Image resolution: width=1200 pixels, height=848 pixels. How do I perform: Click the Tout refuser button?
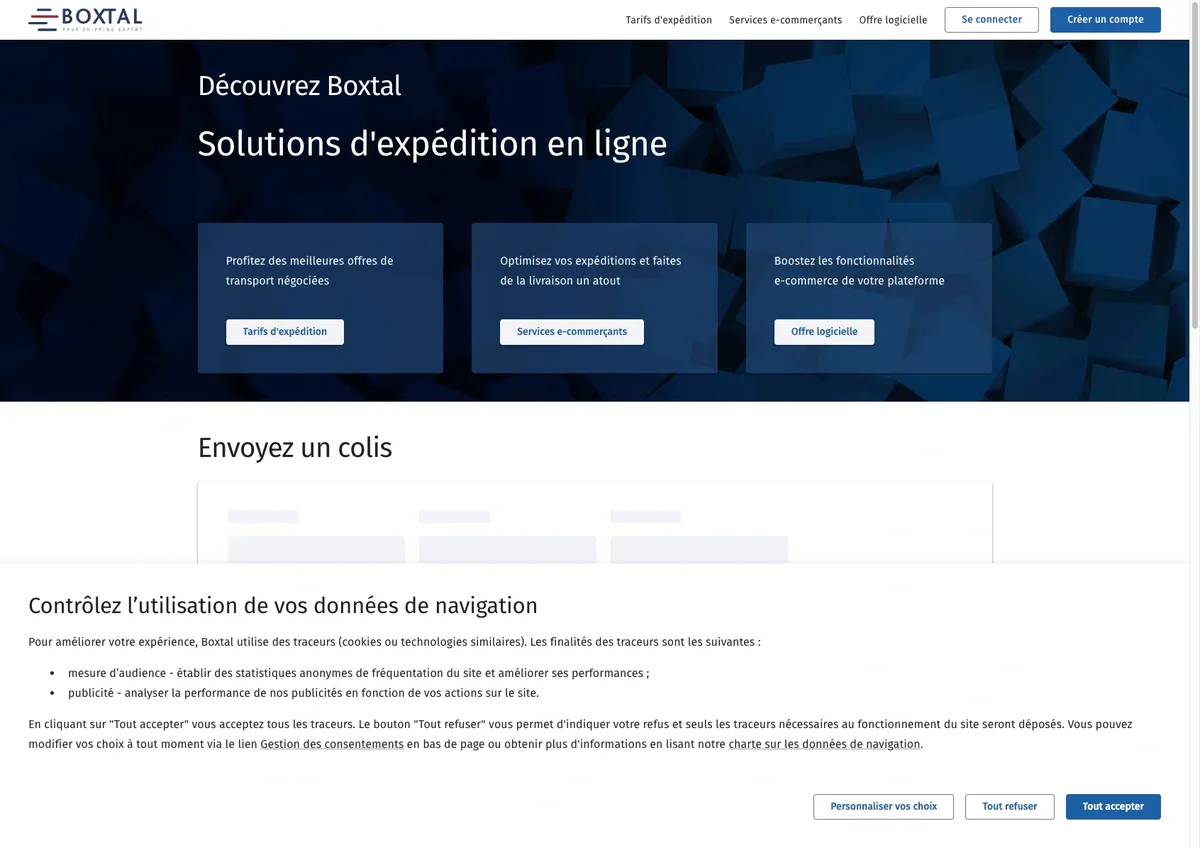pos(1009,806)
